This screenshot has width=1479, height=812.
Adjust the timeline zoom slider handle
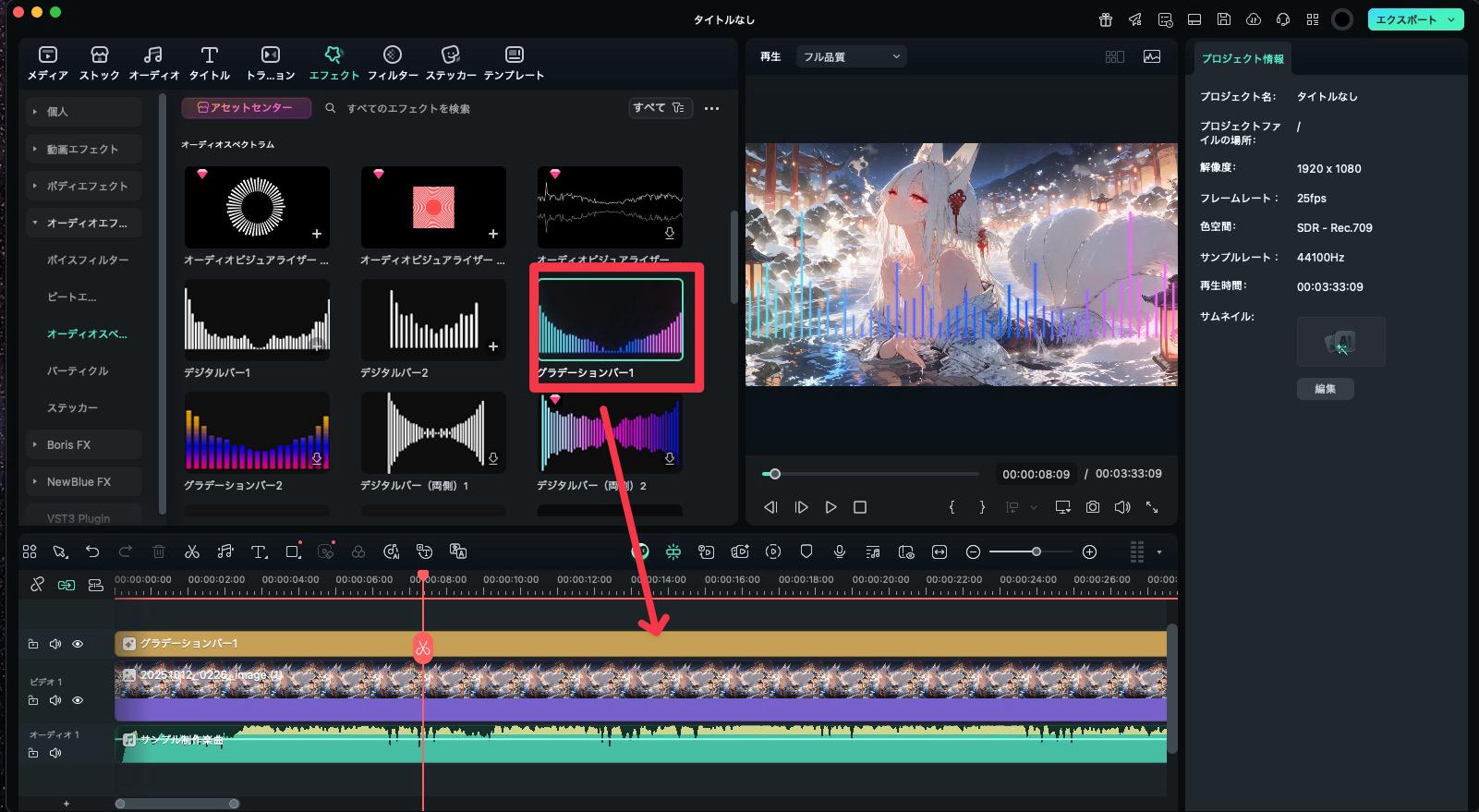1037,551
